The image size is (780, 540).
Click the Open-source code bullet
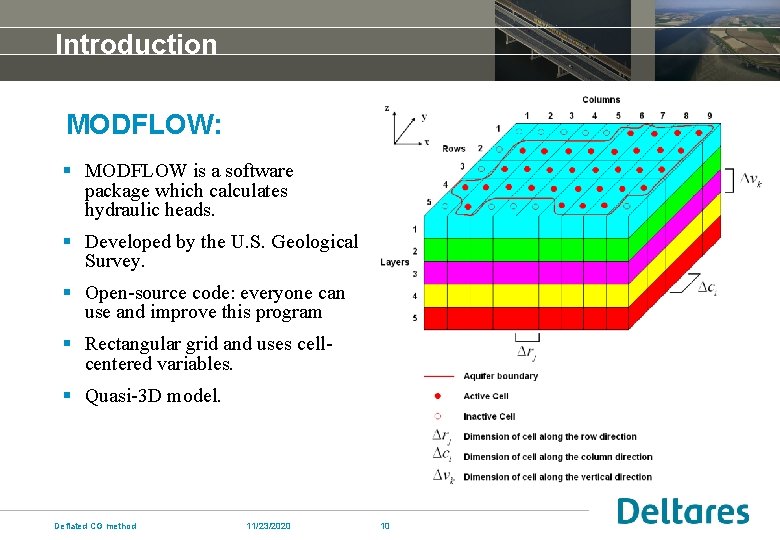[215, 302]
